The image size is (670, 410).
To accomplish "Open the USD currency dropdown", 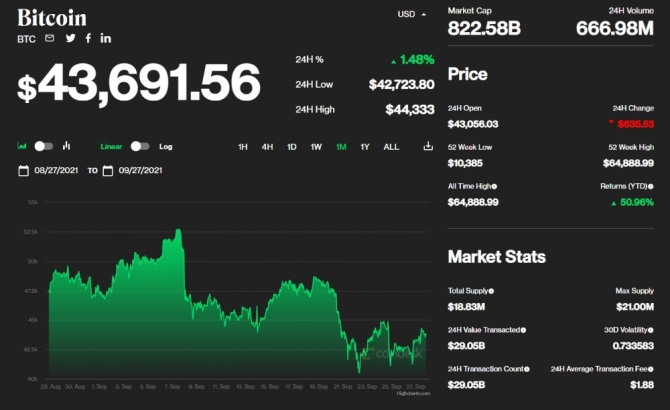I will click(x=411, y=14).
